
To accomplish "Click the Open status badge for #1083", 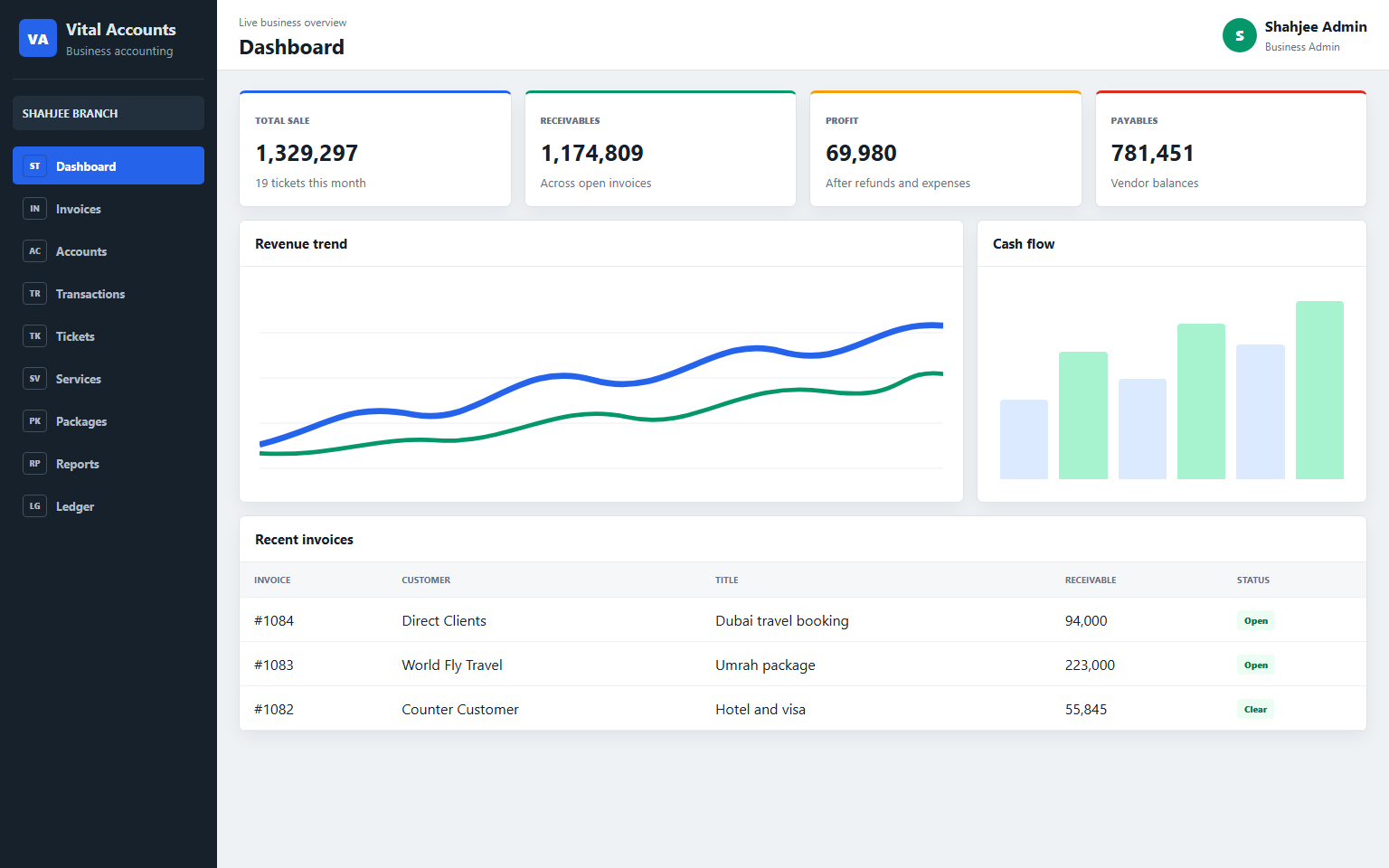I will [1256, 665].
